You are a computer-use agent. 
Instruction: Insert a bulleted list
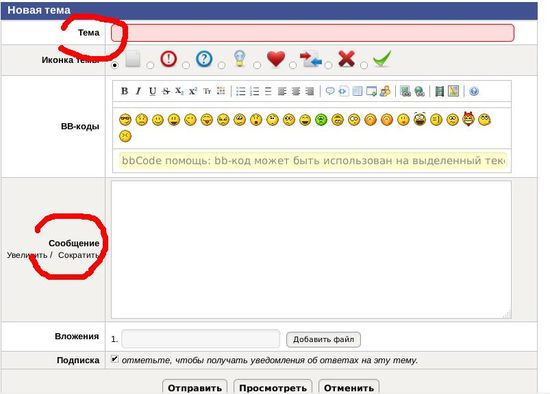coord(241,92)
